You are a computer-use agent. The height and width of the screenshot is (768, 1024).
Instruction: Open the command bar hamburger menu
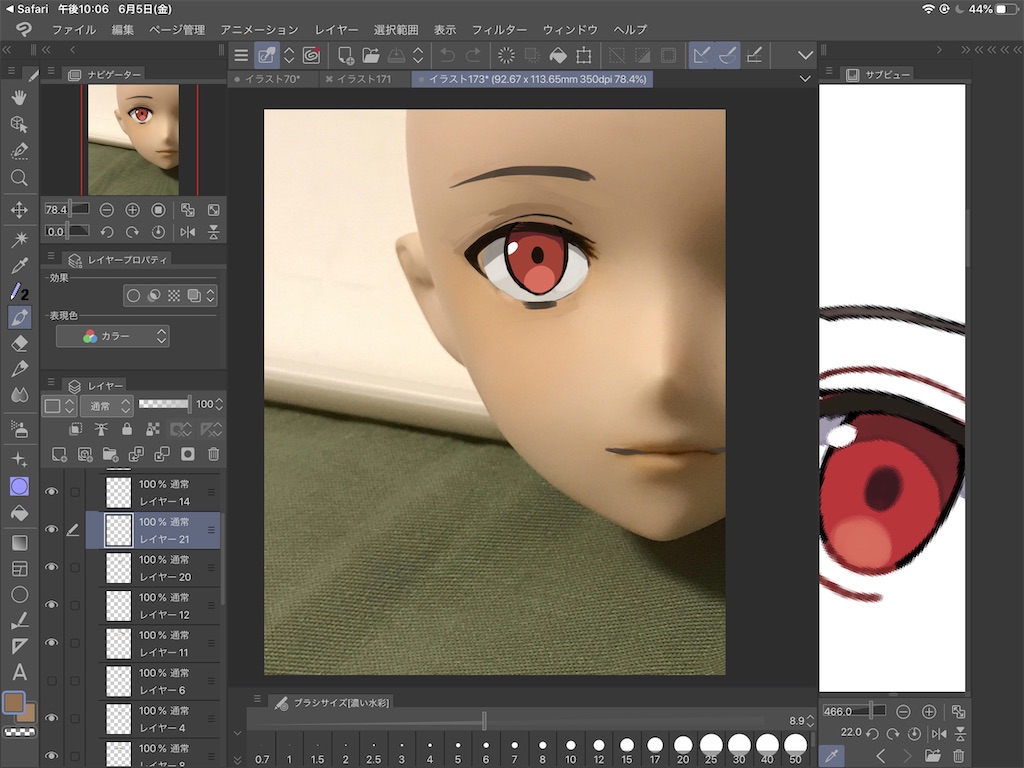[x=241, y=56]
